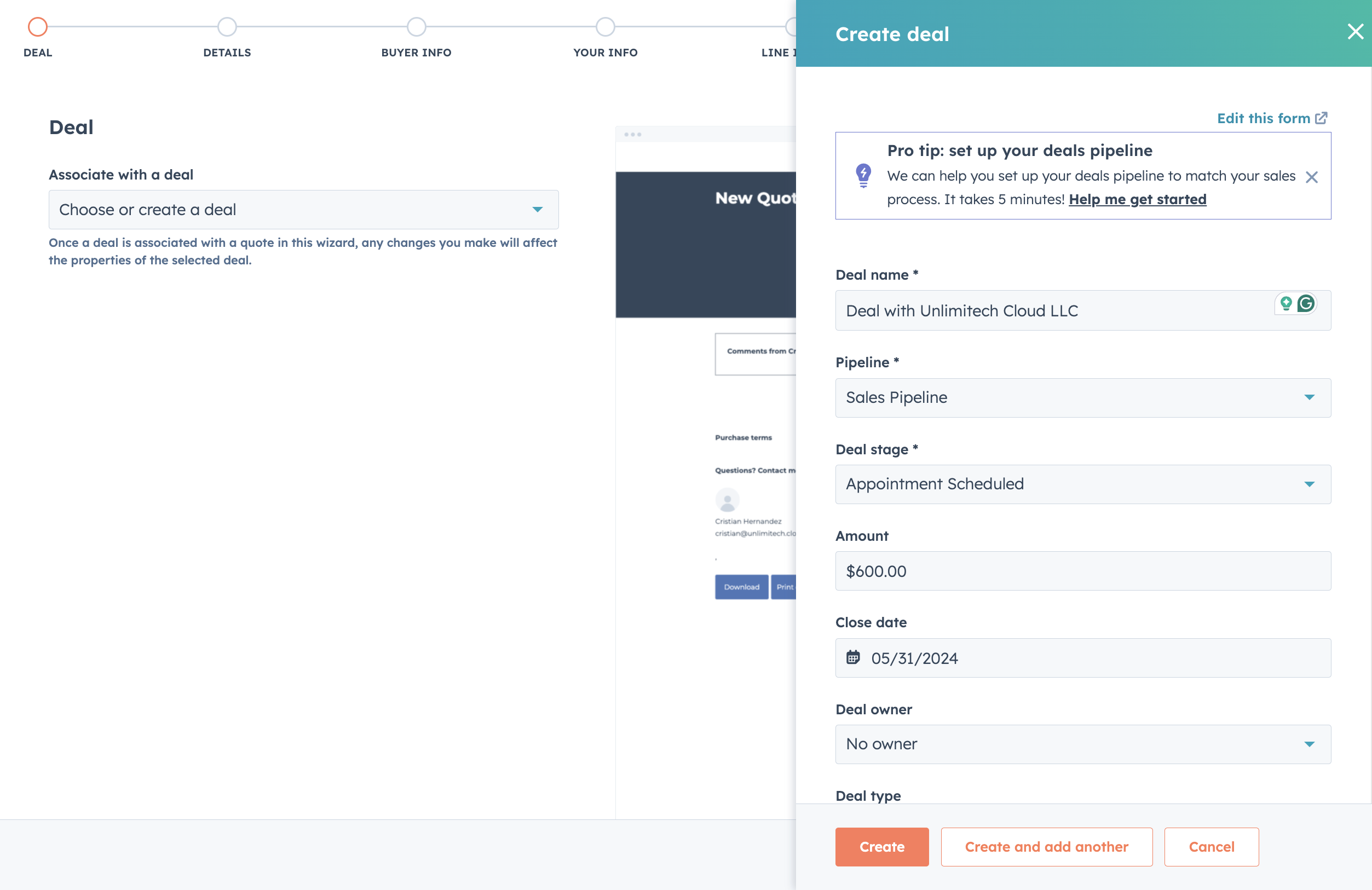Jump to the BUYER INFO step
The image size is (1372, 890).
416,26
